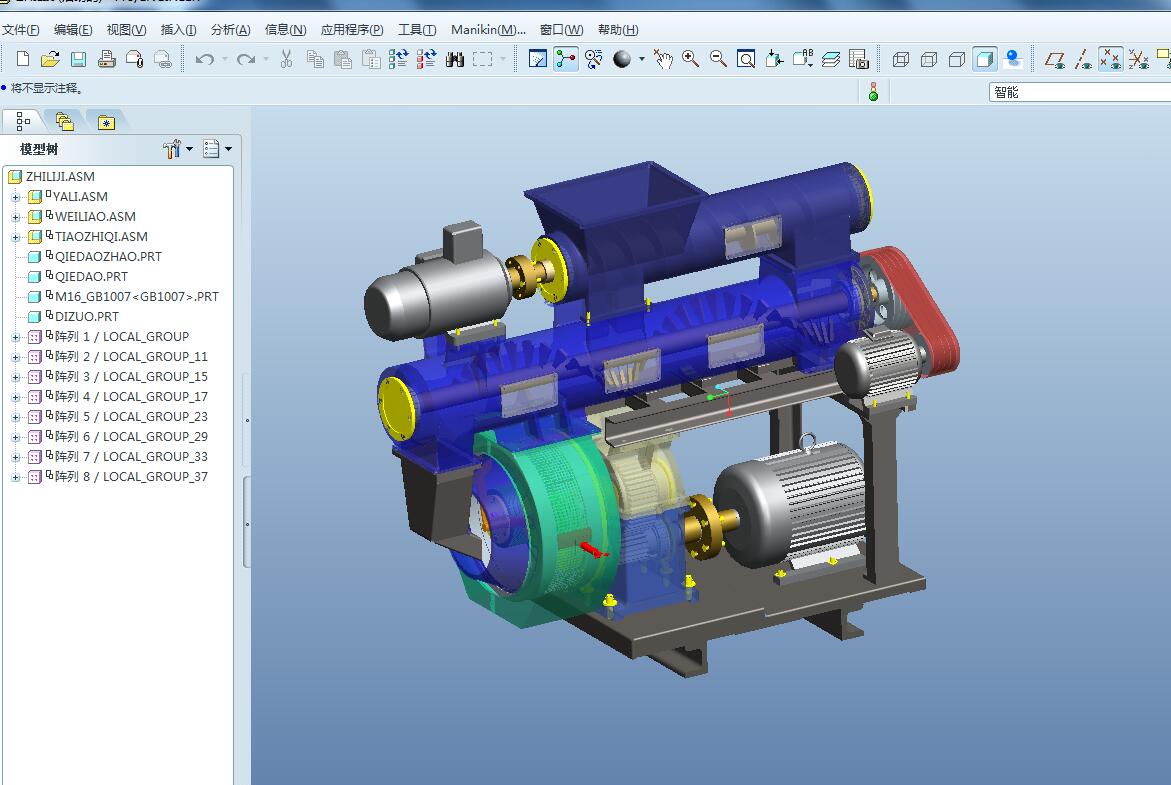Switch display to wireframe mode
1171x785 pixels.
901,59
